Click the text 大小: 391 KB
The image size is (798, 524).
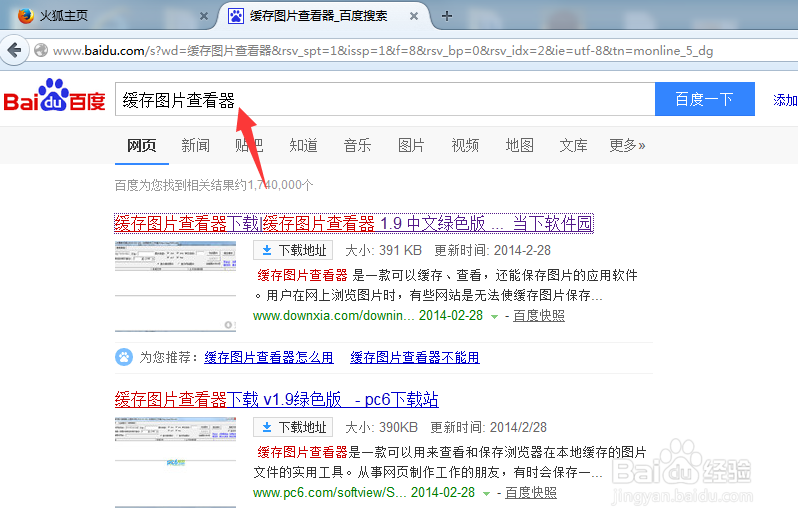coord(383,250)
